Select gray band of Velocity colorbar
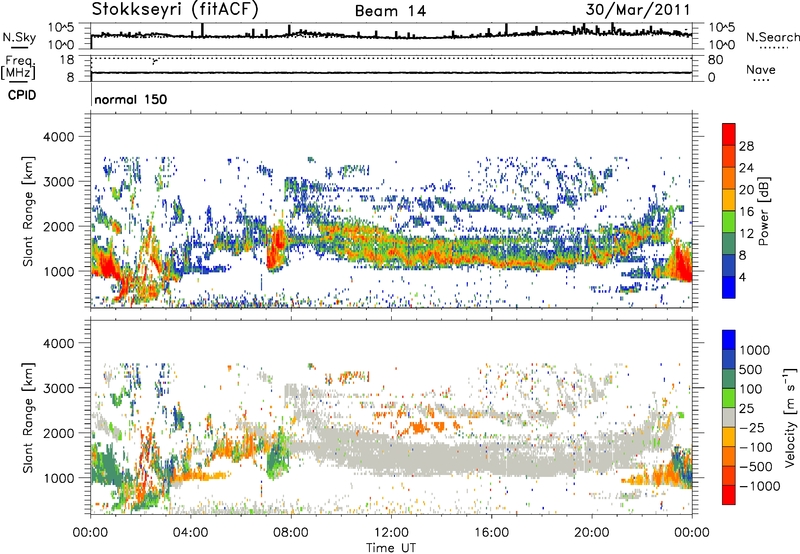Image resolution: width=800 pixels, height=554 pixels. (x=729, y=417)
